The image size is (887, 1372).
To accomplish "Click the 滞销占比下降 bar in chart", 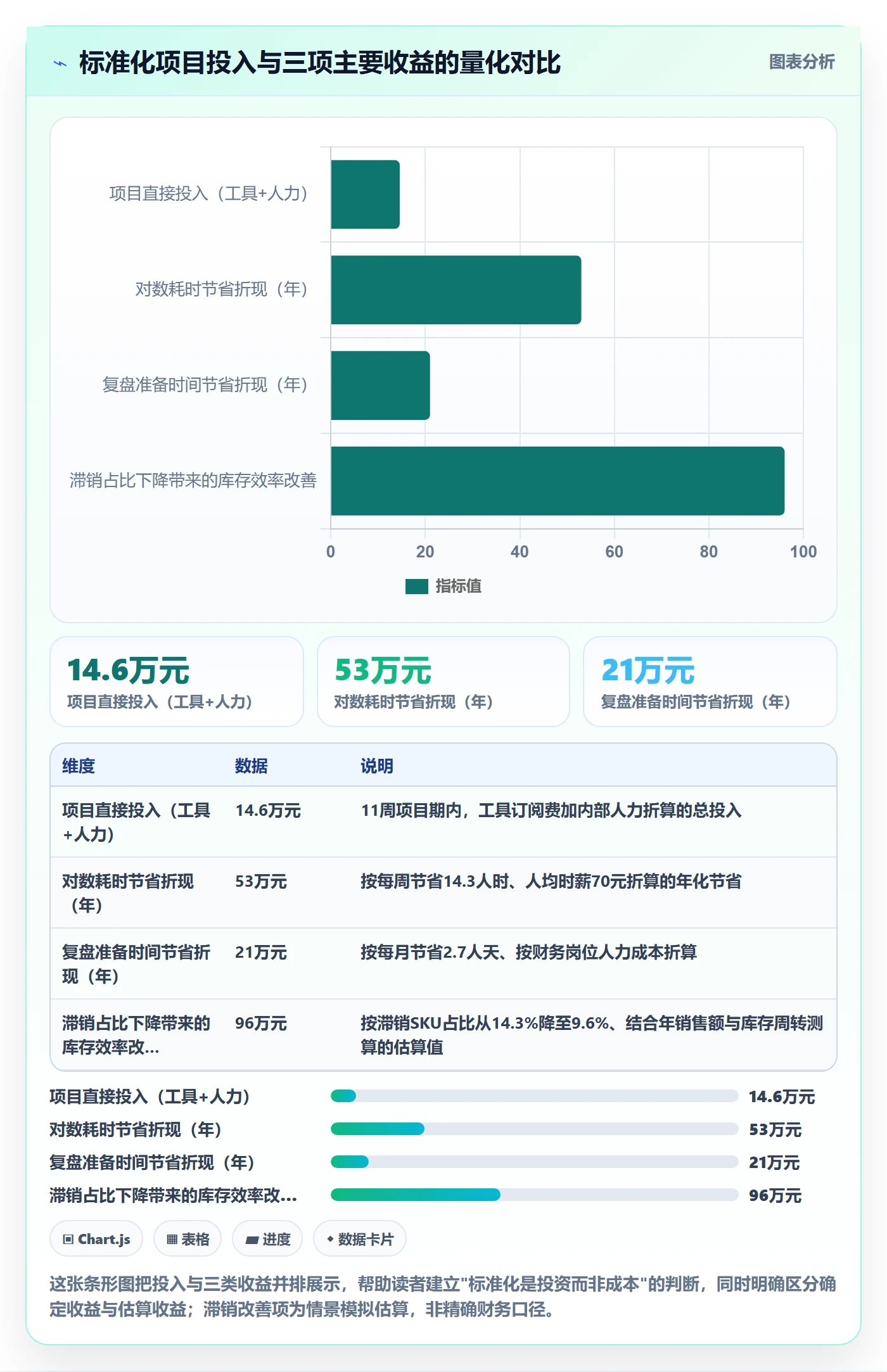I will [x=558, y=481].
